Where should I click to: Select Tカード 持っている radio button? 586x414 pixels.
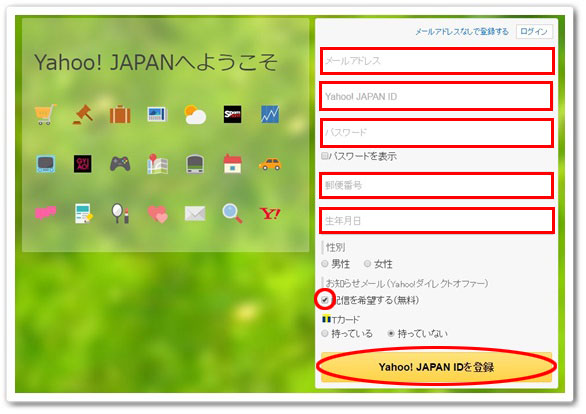pos(325,333)
